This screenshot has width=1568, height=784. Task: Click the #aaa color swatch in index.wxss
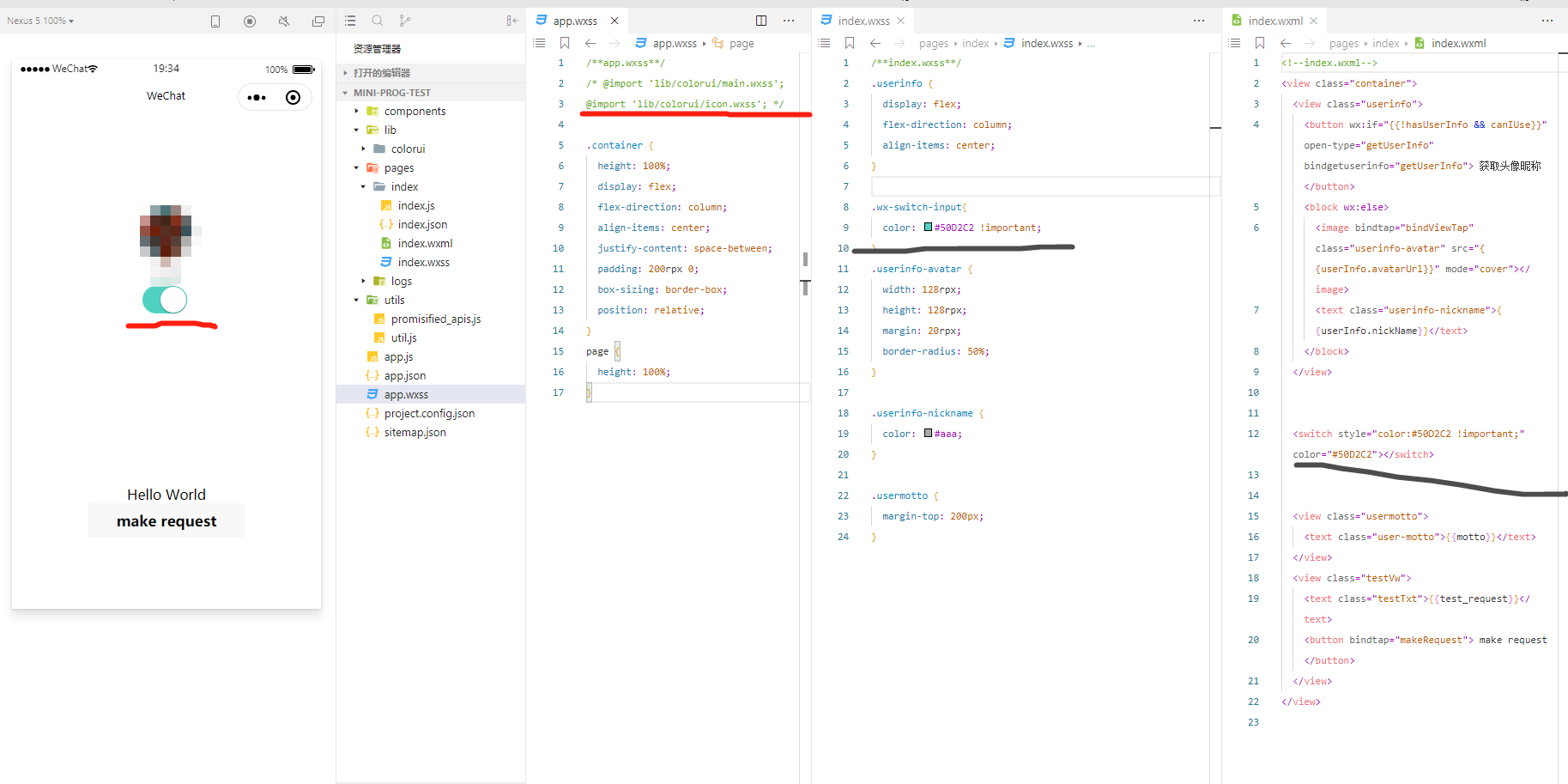[x=928, y=434]
